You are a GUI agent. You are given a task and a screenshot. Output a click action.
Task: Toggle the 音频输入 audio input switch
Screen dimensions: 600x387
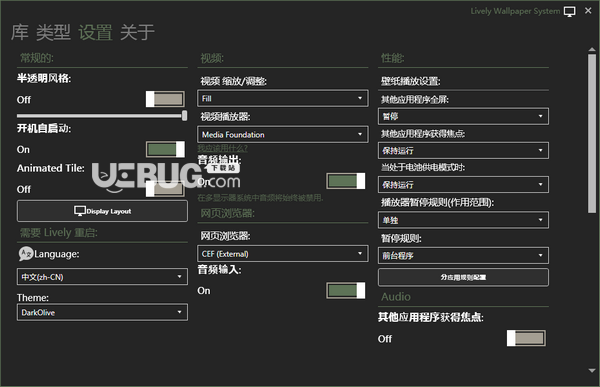coord(346,291)
